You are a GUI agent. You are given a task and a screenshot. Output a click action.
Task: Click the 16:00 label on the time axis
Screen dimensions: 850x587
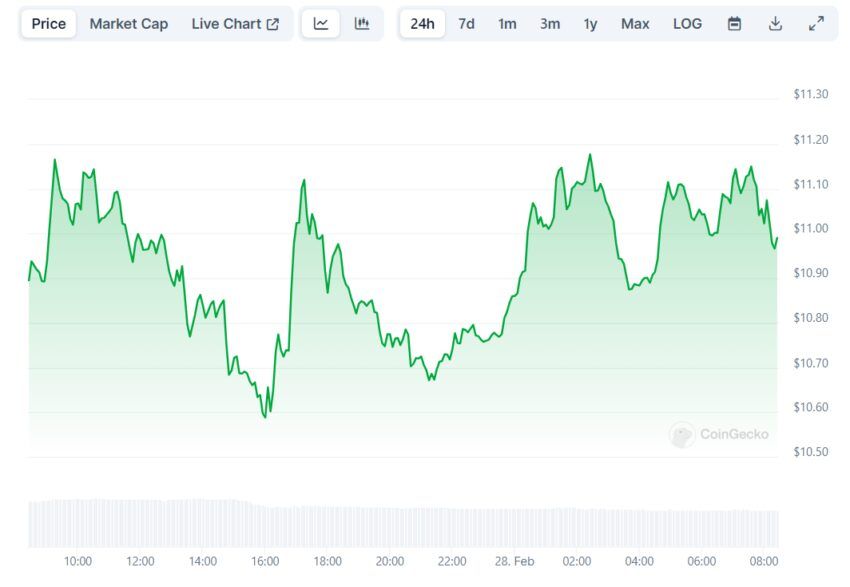pyautogui.click(x=265, y=561)
